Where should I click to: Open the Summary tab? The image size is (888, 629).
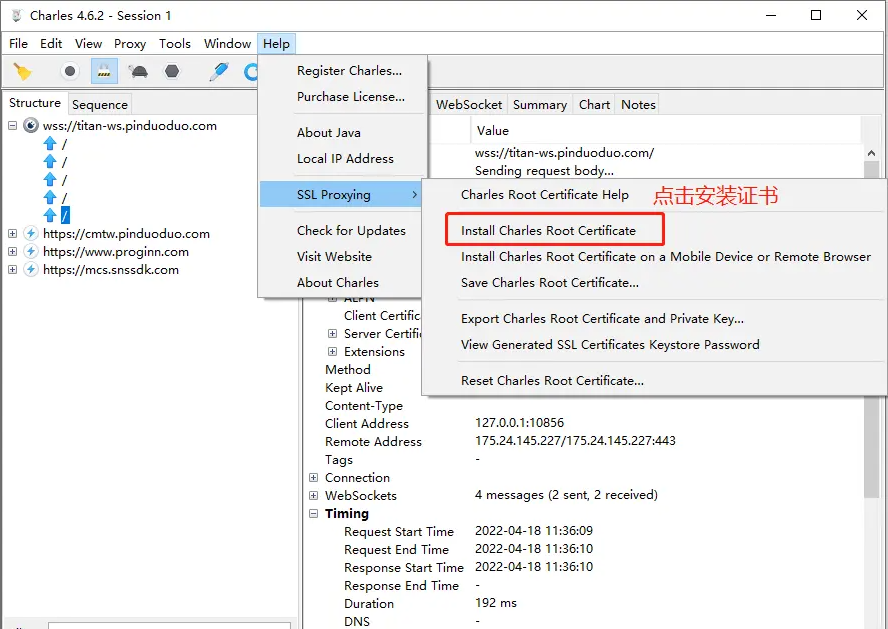click(x=540, y=105)
